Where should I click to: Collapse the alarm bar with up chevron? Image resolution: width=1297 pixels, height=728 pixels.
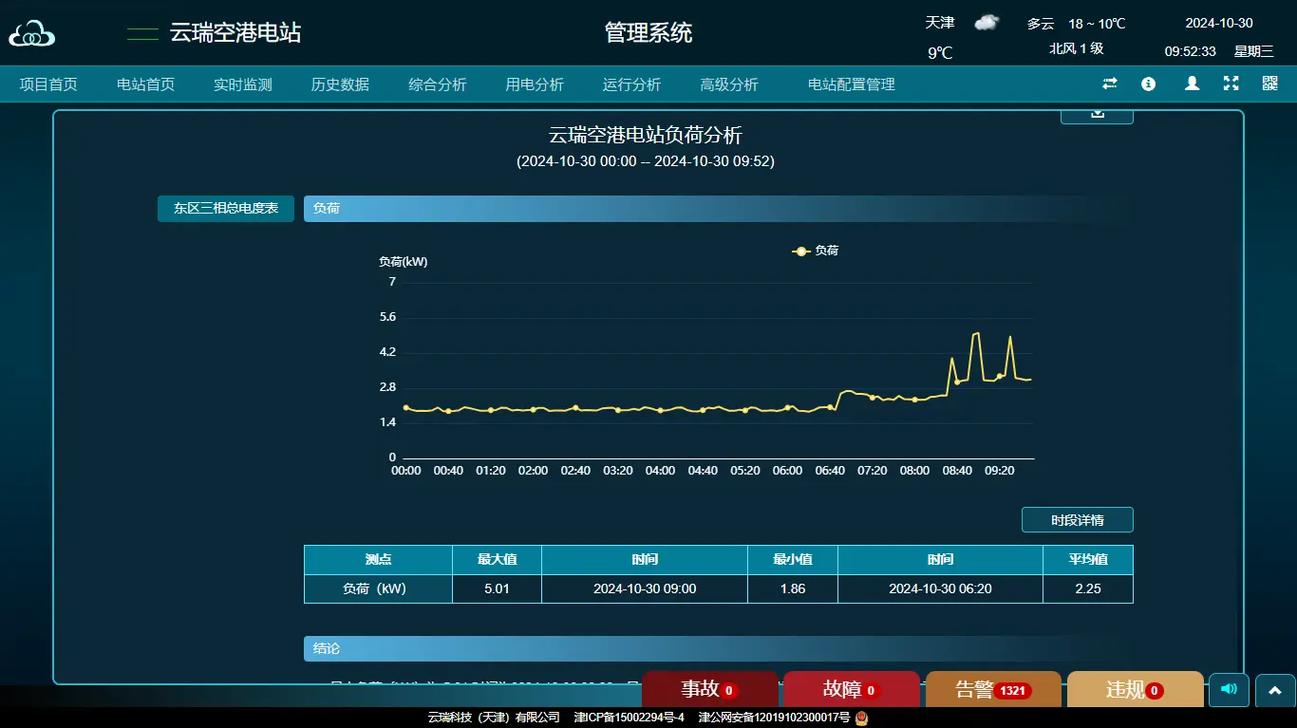click(1275, 690)
